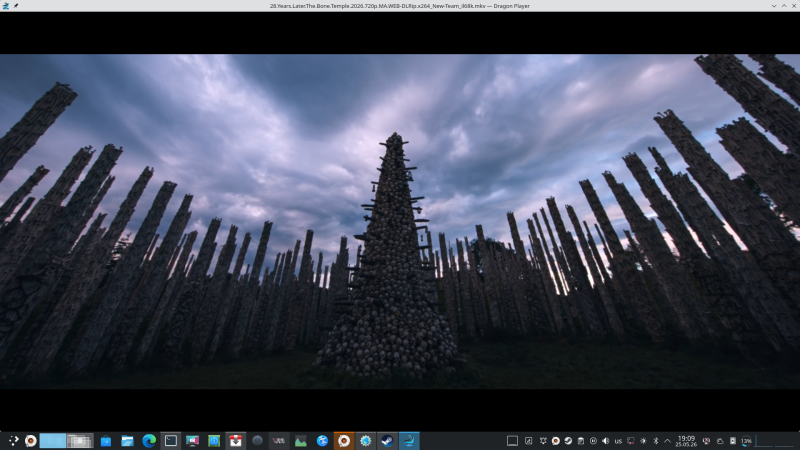This screenshot has width=800, height=450.
Task: Open notifications bell in system tray
Action: [543, 441]
